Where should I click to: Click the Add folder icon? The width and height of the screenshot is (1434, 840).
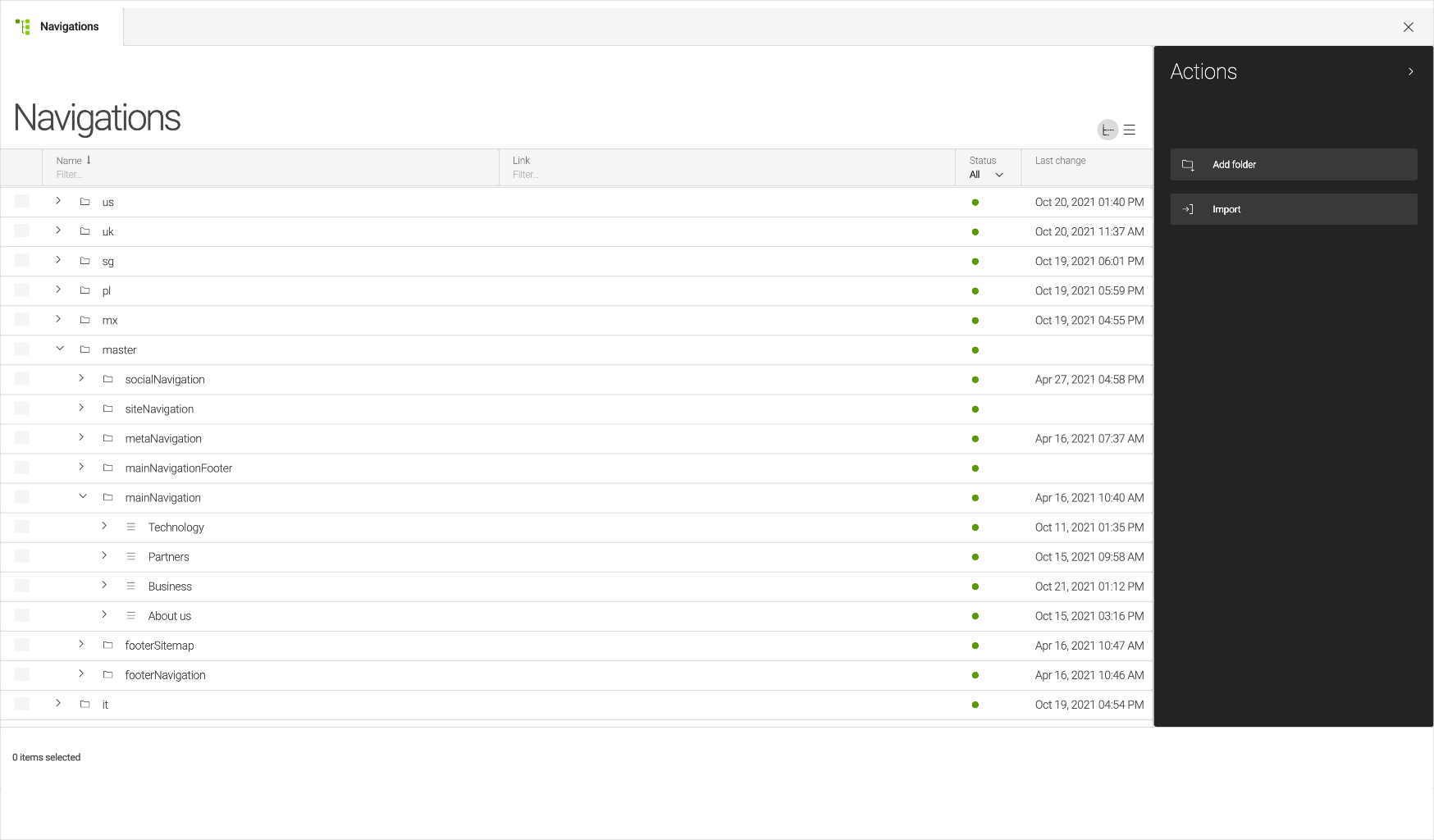1187,165
